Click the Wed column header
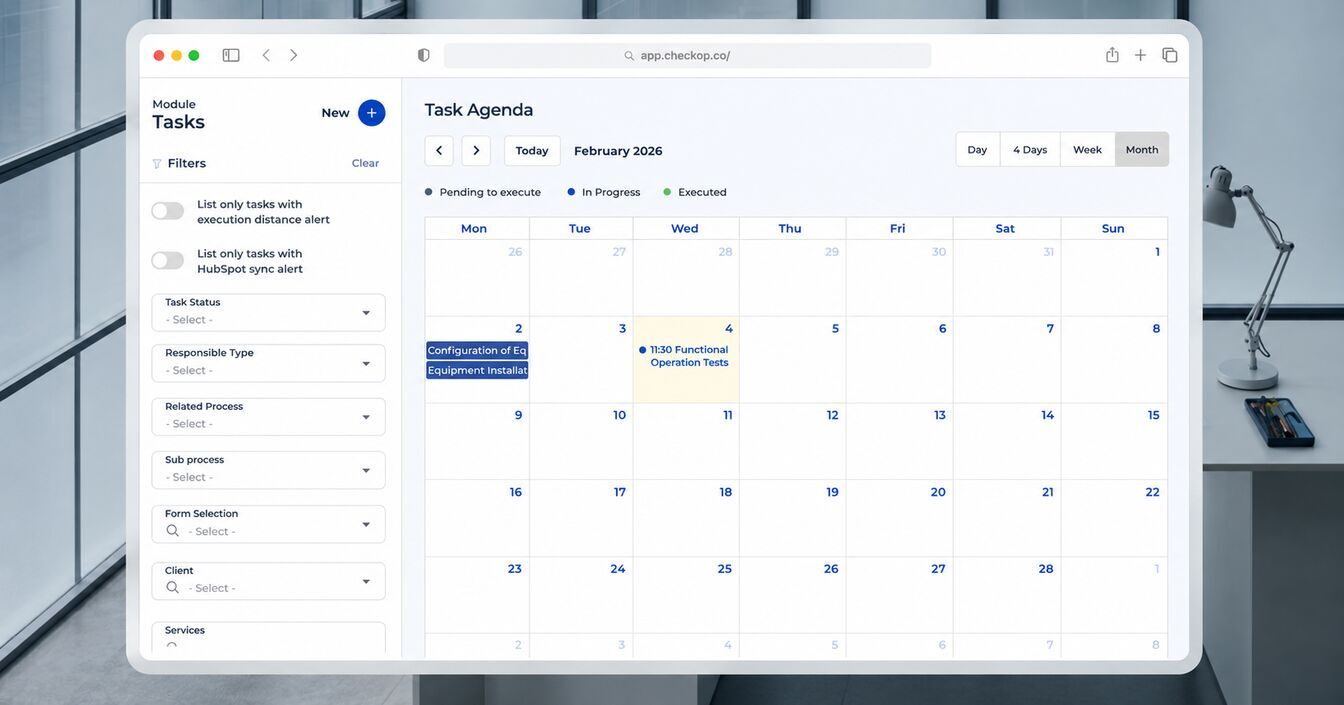 pyautogui.click(x=685, y=229)
